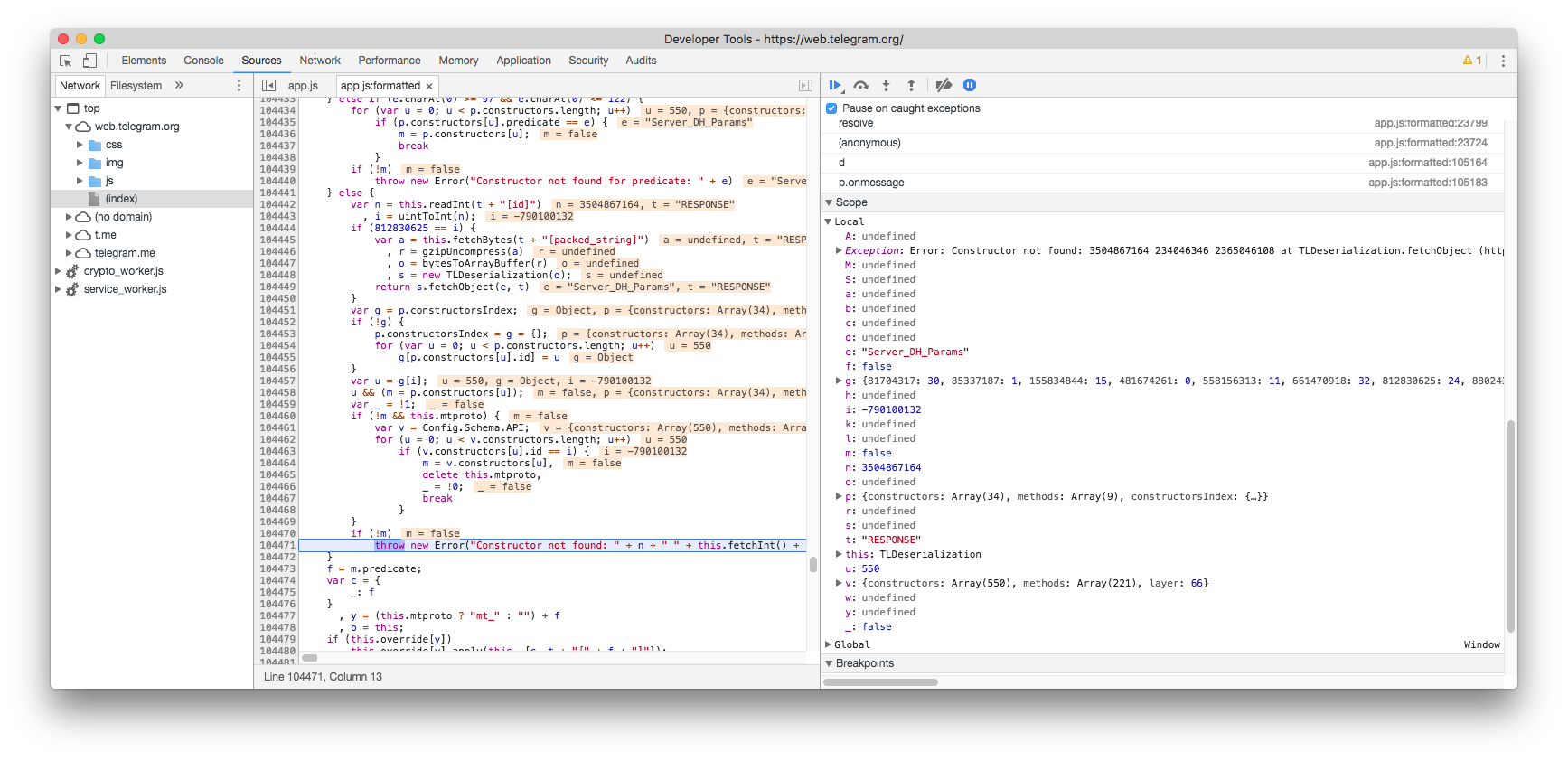Uncheck Pause on caught exceptions
Image resolution: width=1568 pixels, height=761 pixels.
(831, 108)
